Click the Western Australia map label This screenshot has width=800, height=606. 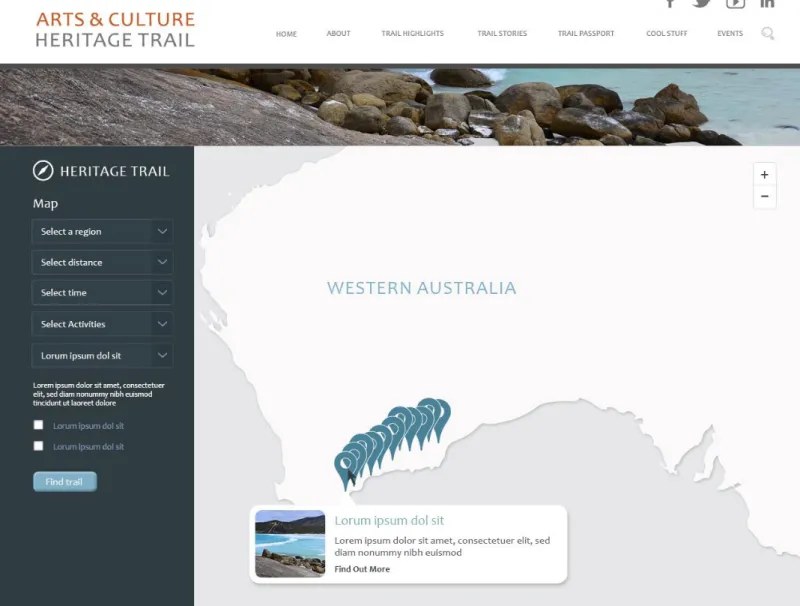[421, 288]
